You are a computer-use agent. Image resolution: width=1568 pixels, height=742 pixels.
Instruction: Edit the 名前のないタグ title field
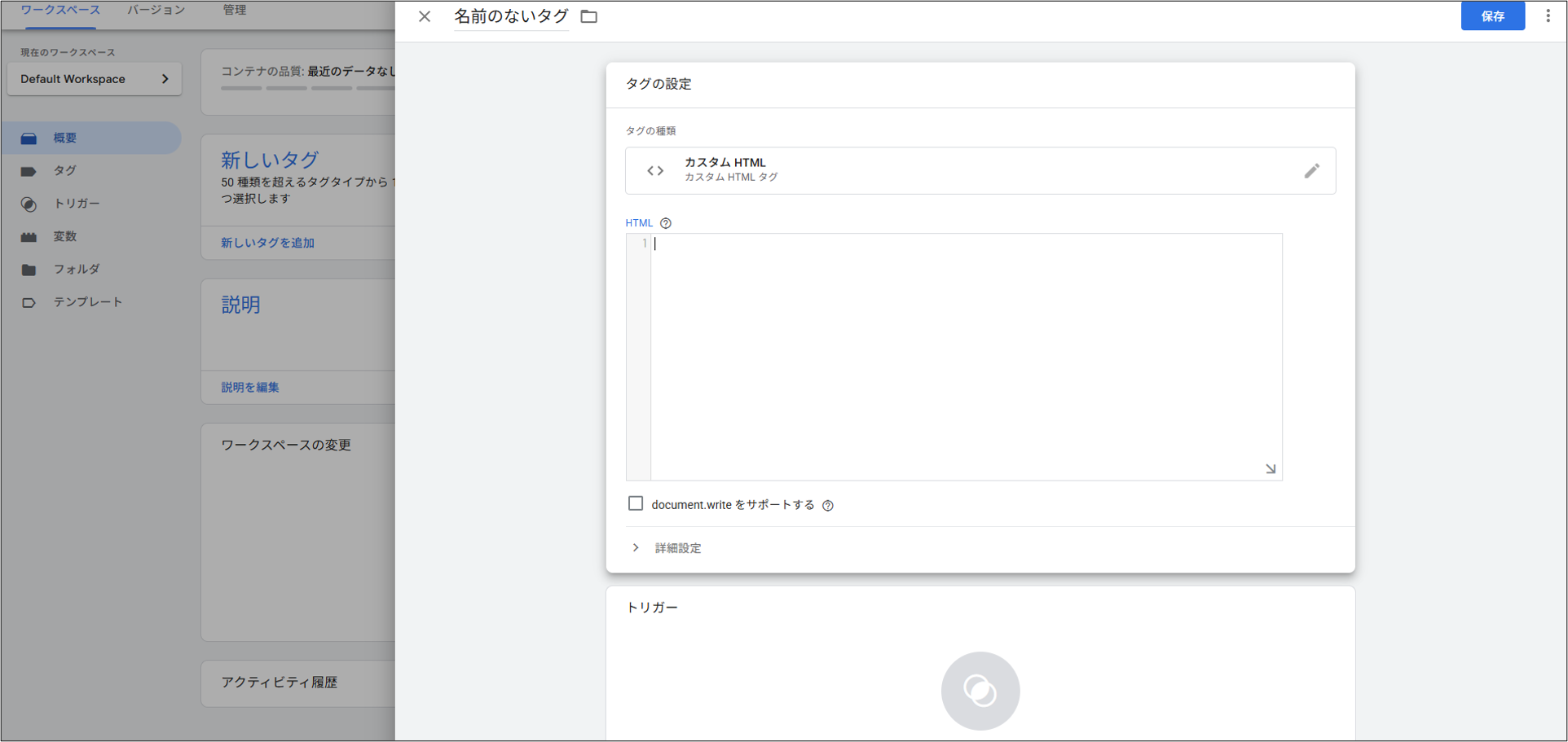510,16
